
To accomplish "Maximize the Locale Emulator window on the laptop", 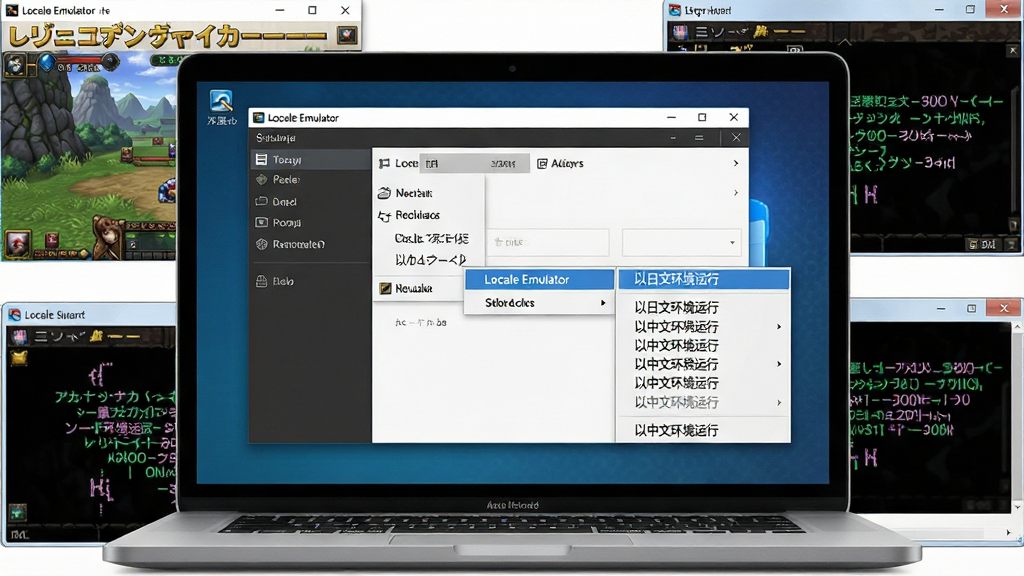I will pyautogui.click(x=702, y=118).
